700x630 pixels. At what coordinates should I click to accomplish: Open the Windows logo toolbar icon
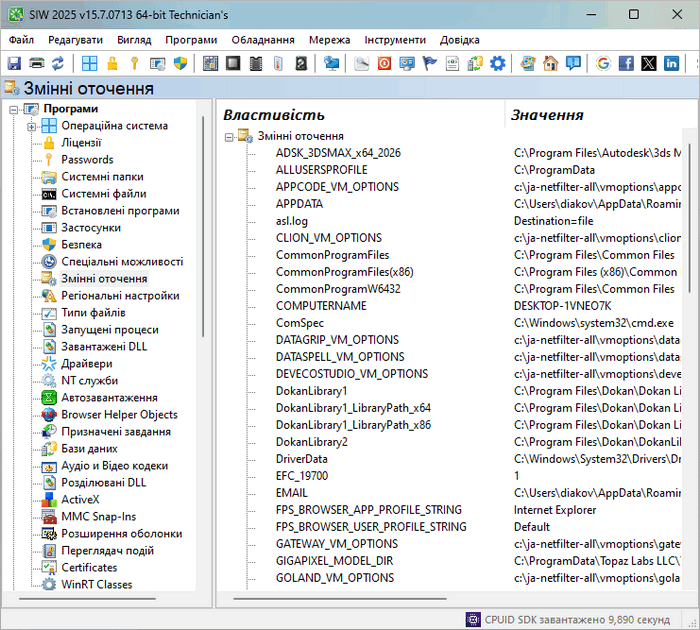tap(90, 63)
